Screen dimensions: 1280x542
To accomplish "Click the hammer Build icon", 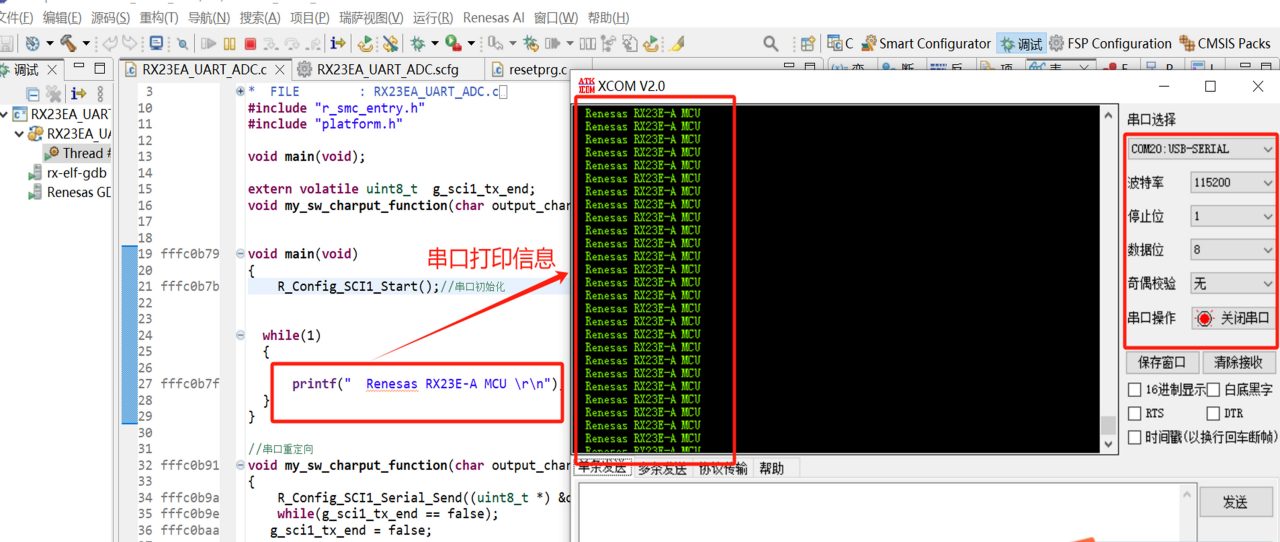I will point(68,44).
